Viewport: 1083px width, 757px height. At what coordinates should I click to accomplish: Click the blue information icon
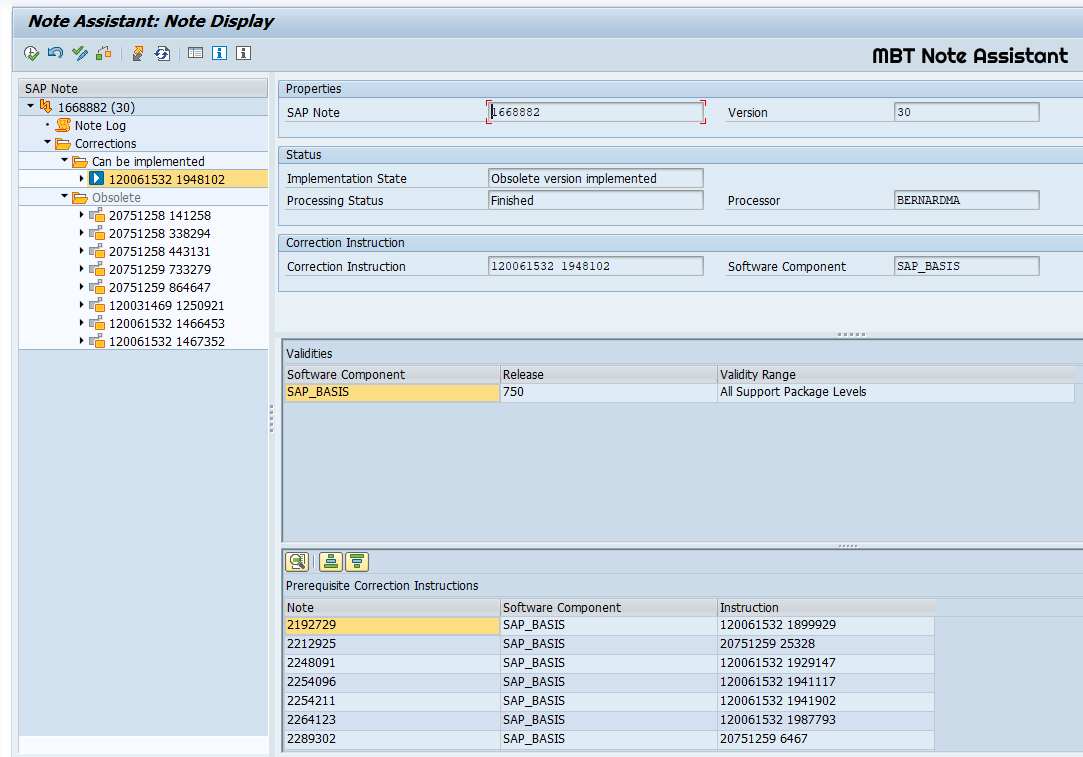click(x=219, y=53)
